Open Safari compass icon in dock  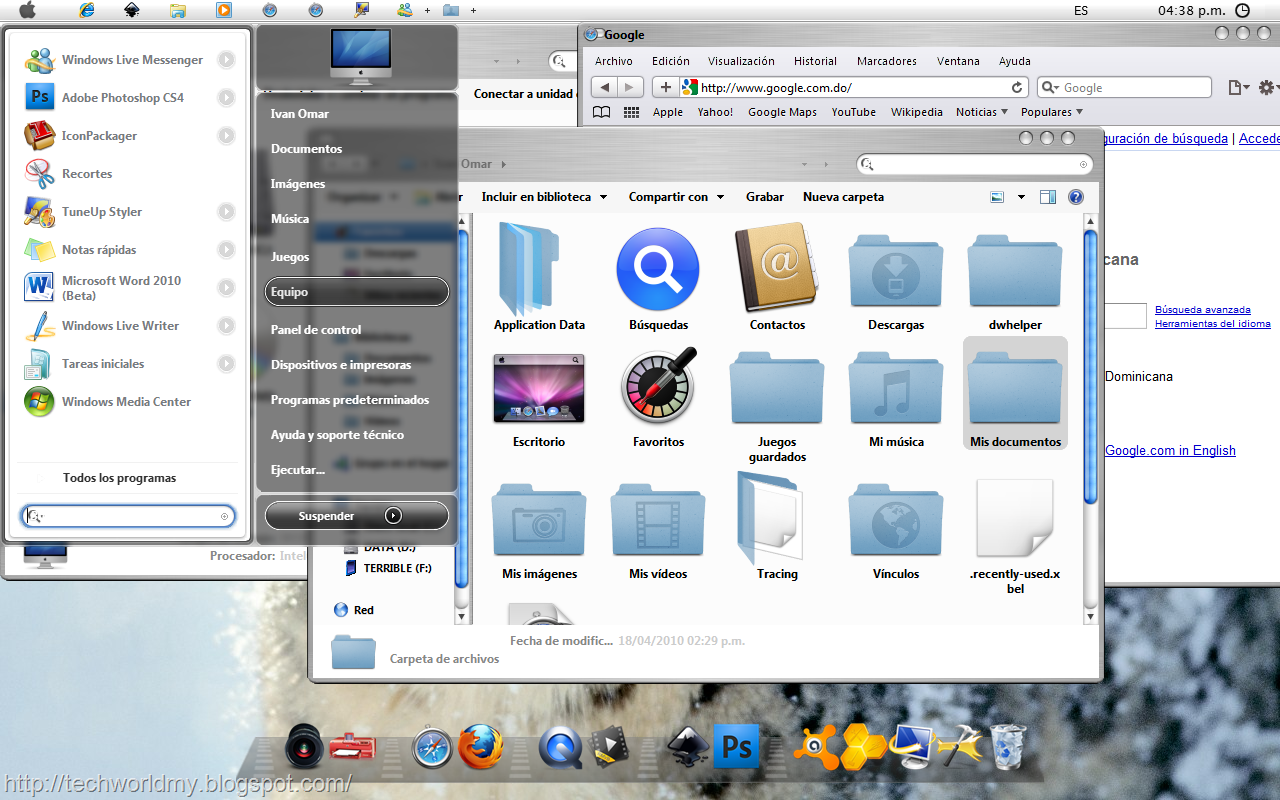(x=433, y=748)
